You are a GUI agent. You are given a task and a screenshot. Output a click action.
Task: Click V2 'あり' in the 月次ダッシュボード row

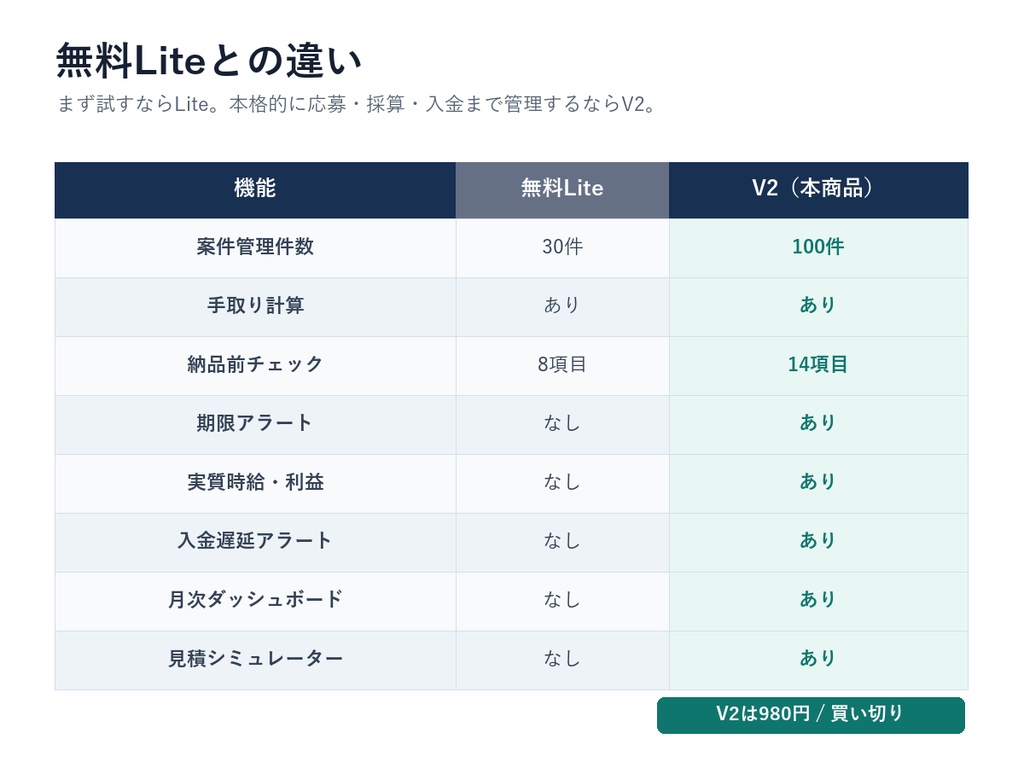click(x=818, y=599)
